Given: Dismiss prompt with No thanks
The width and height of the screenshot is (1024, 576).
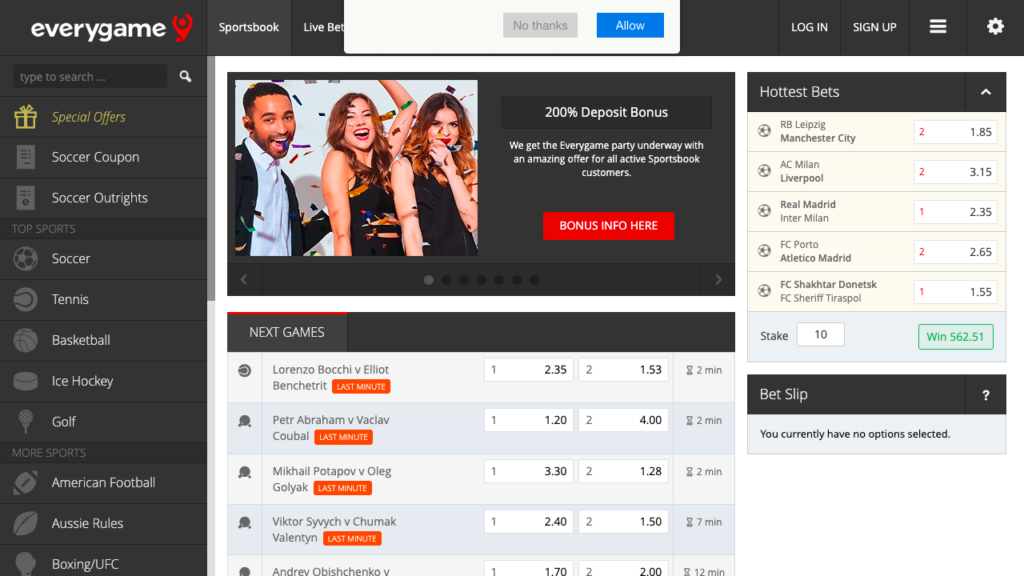Looking at the screenshot, I should [x=540, y=25].
